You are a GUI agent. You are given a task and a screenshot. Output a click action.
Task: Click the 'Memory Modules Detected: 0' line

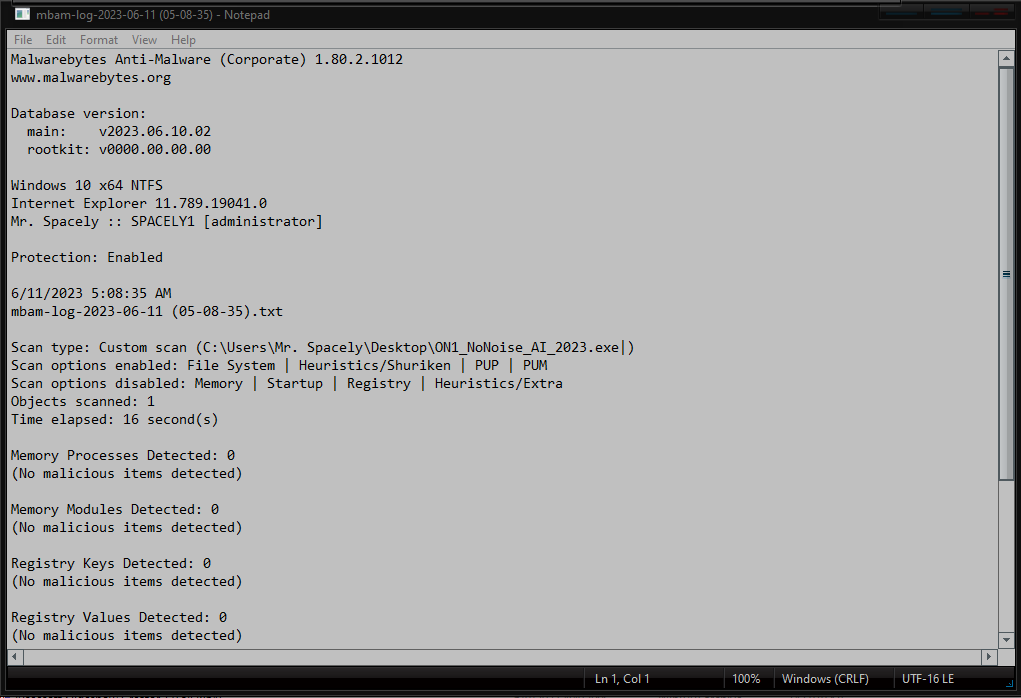(115, 509)
